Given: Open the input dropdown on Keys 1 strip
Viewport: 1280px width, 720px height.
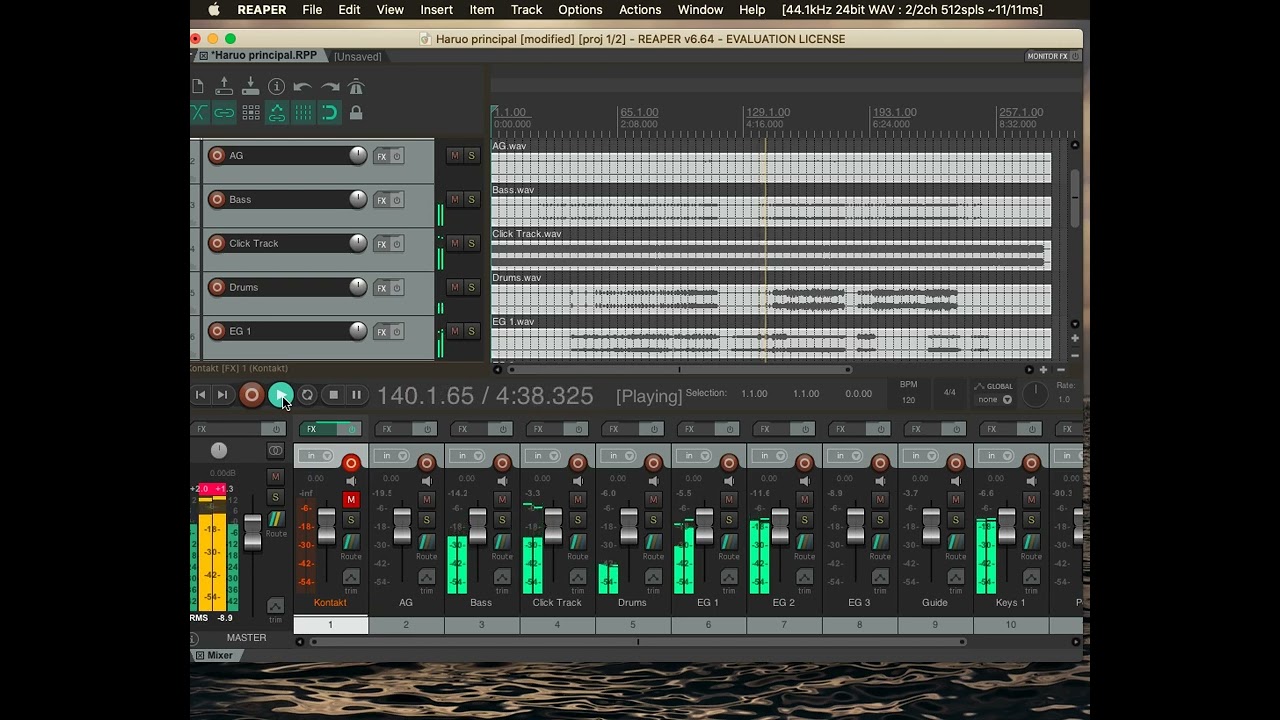Looking at the screenshot, I should coord(996,456).
